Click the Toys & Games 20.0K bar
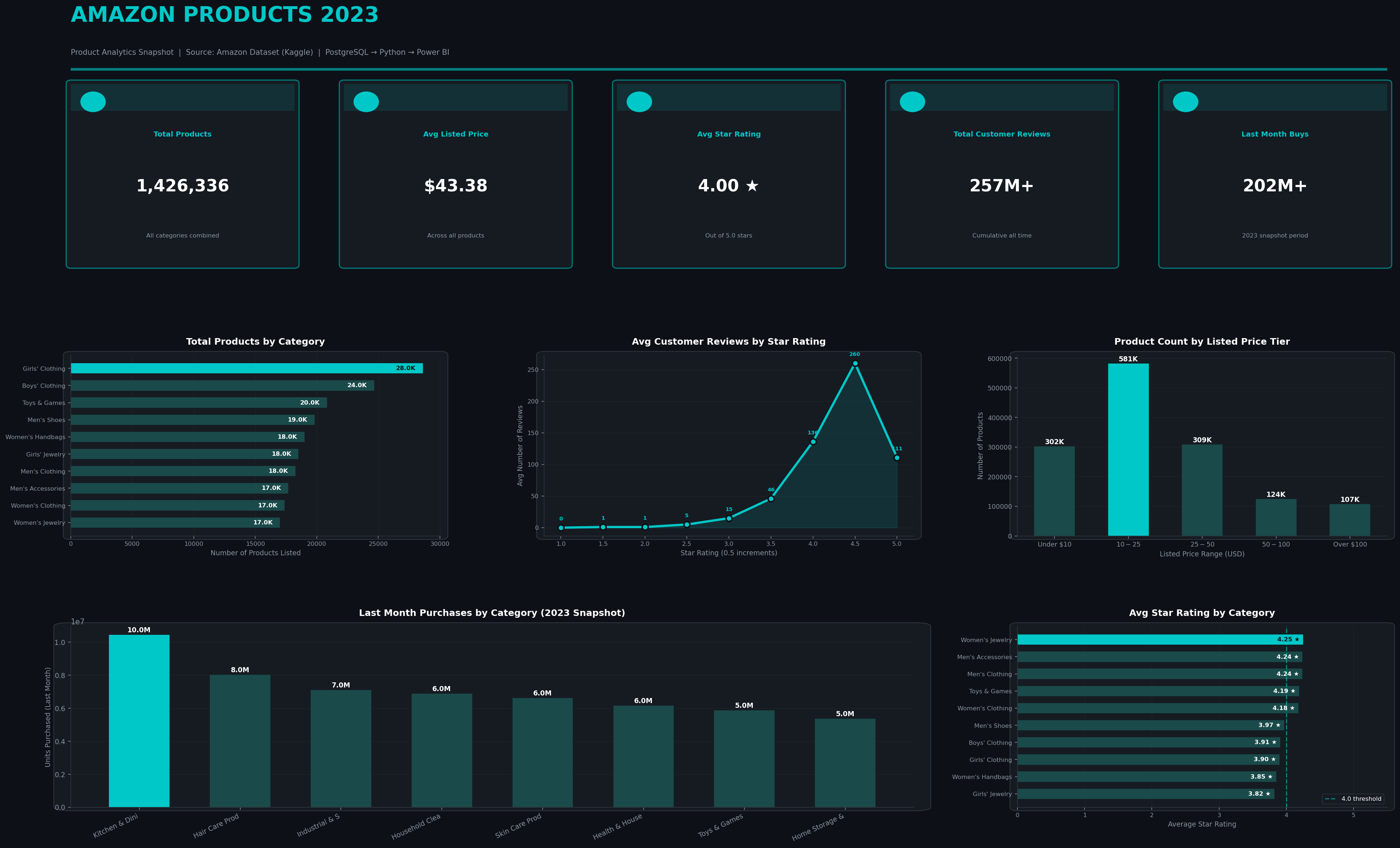This screenshot has width=1400, height=848. point(199,402)
